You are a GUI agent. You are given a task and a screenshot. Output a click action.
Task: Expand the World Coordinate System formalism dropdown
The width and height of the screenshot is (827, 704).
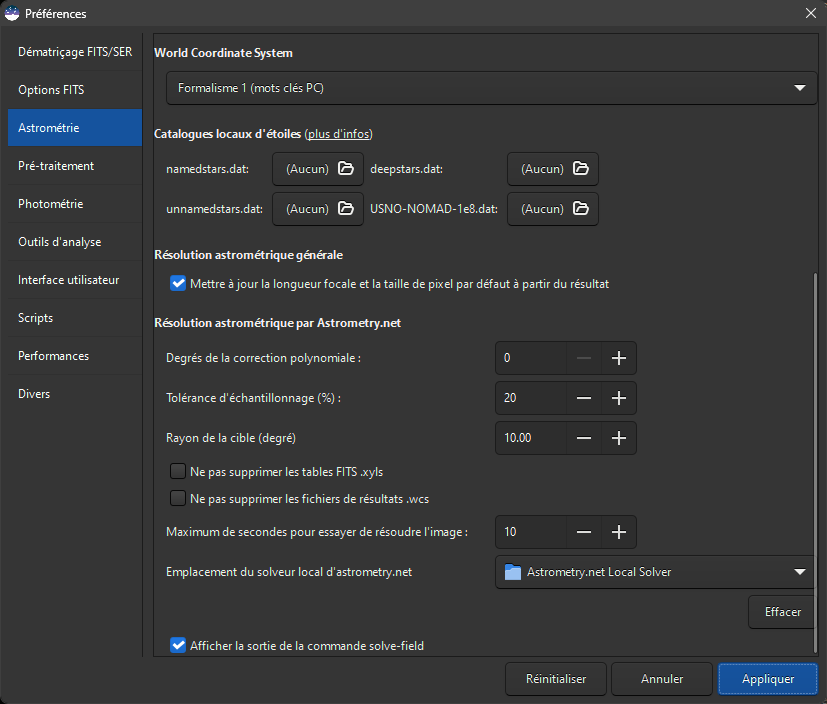[490, 89]
